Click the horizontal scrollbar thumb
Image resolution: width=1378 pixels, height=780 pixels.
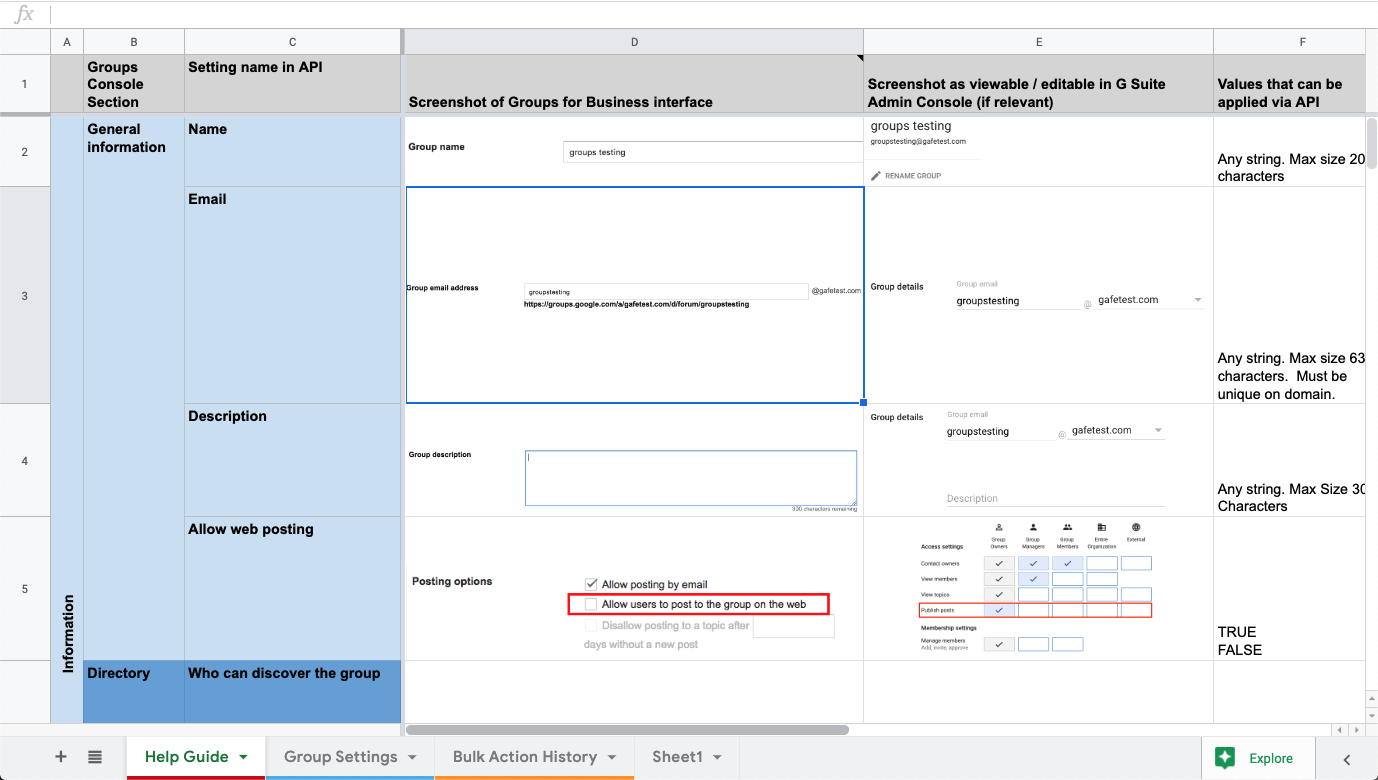tap(627, 730)
